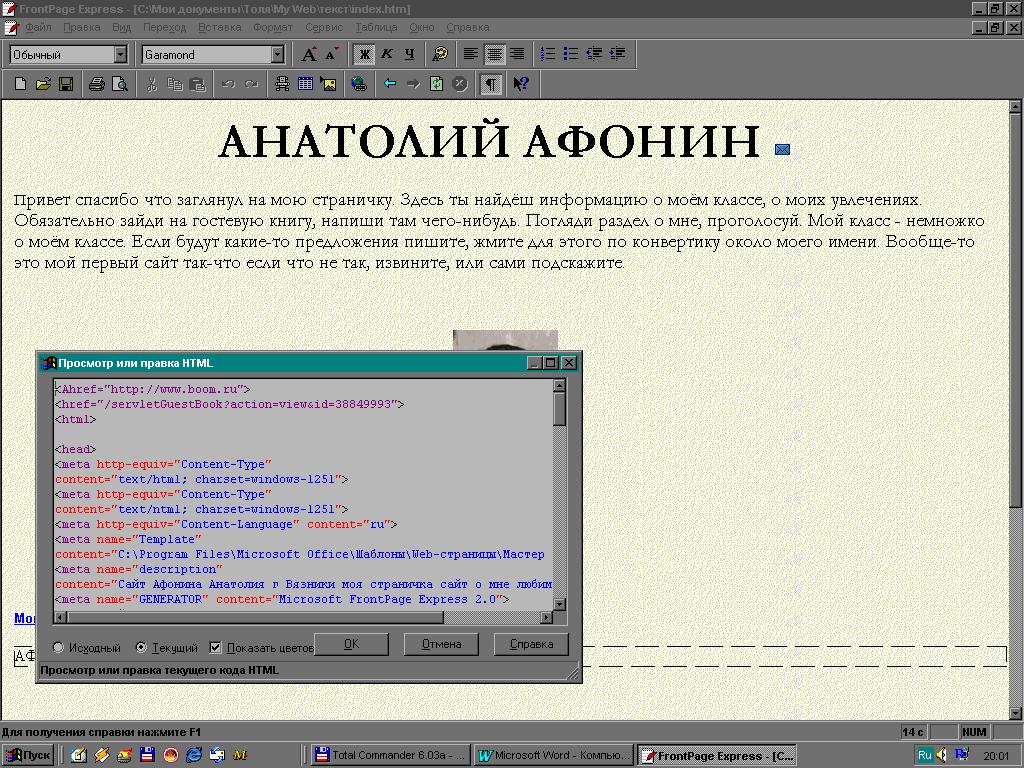This screenshot has width=1024, height=768.
Task: Click the Insert Table toolbar icon
Action: click(x=305, y=85)
